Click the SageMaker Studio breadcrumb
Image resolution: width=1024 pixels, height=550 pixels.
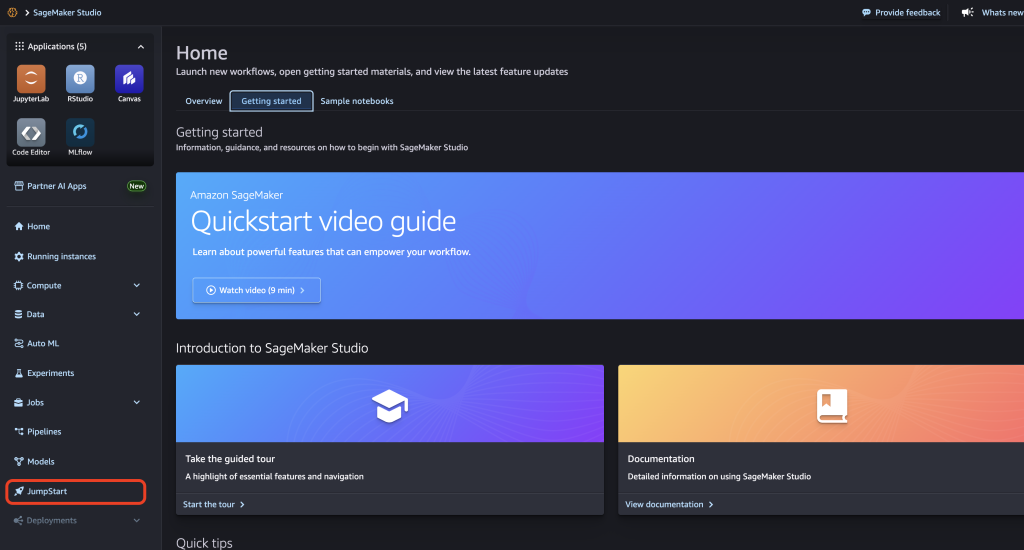tap(67, 12)
